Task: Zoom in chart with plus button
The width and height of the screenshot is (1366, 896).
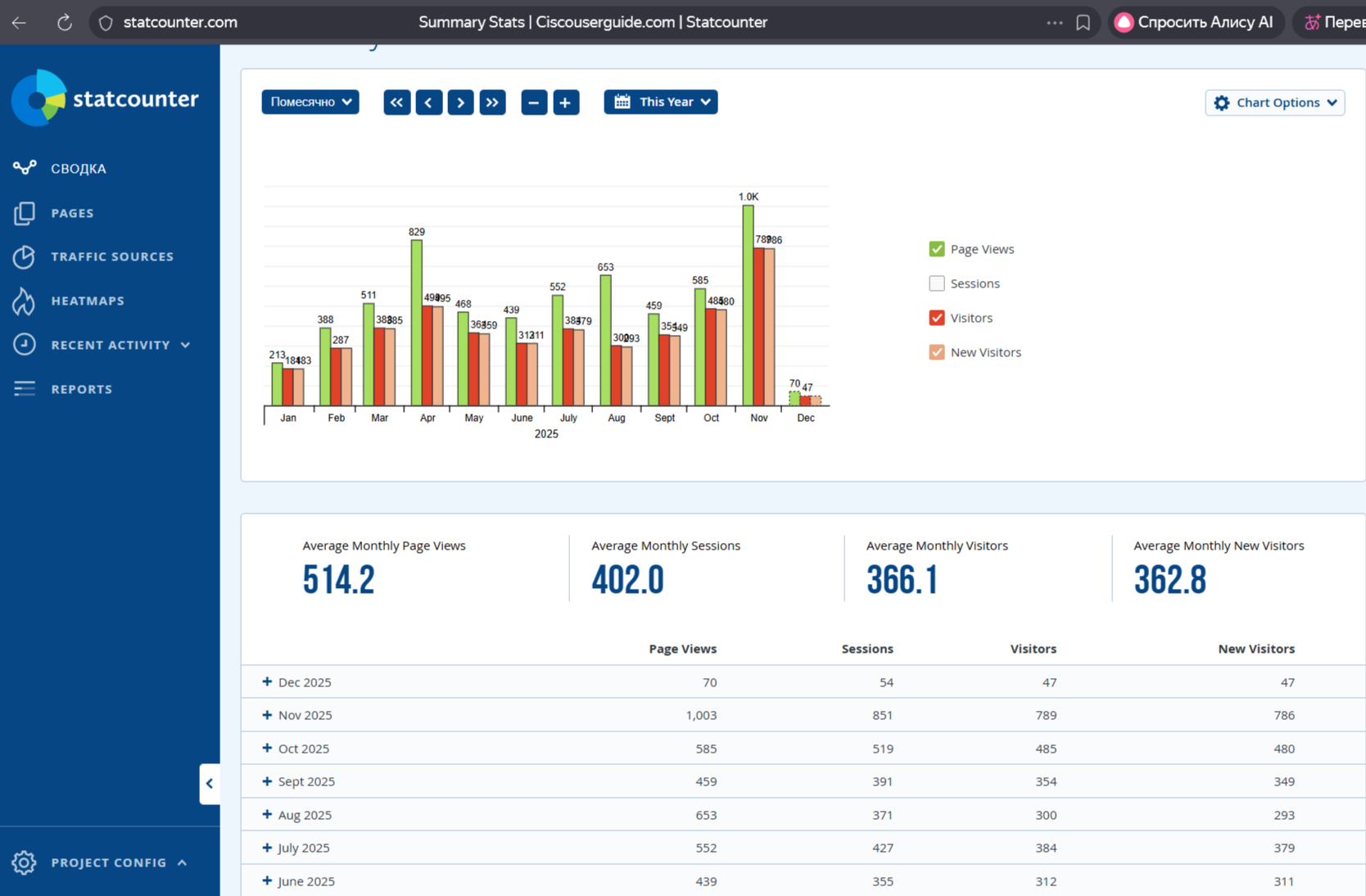Action: pos(565,102)
